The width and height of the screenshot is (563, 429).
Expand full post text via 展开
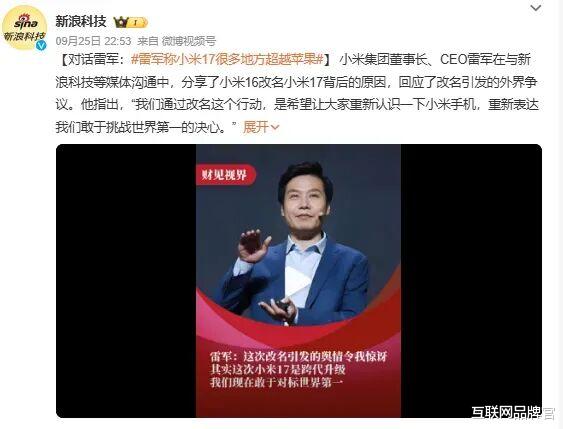click(256, 127)
